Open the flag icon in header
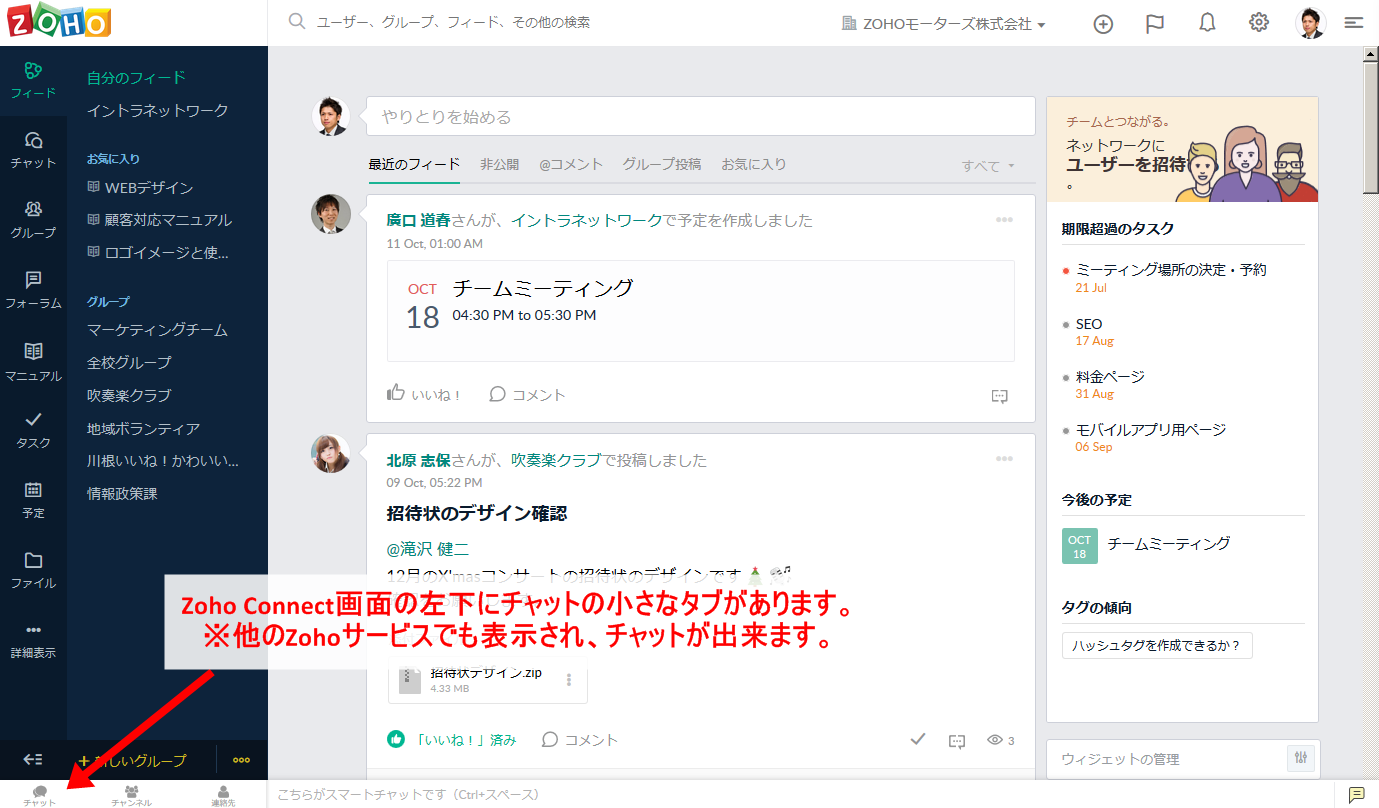This screenshot has width=1379, height=808. [1155, 24]
